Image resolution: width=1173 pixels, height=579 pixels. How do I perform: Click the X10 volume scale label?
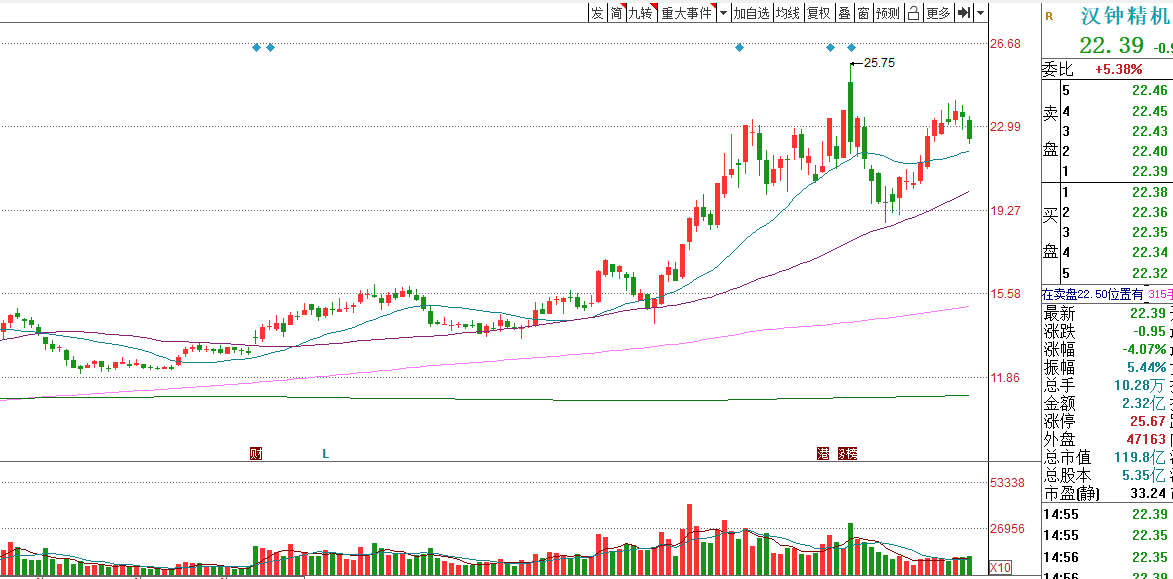click(999, 566)
